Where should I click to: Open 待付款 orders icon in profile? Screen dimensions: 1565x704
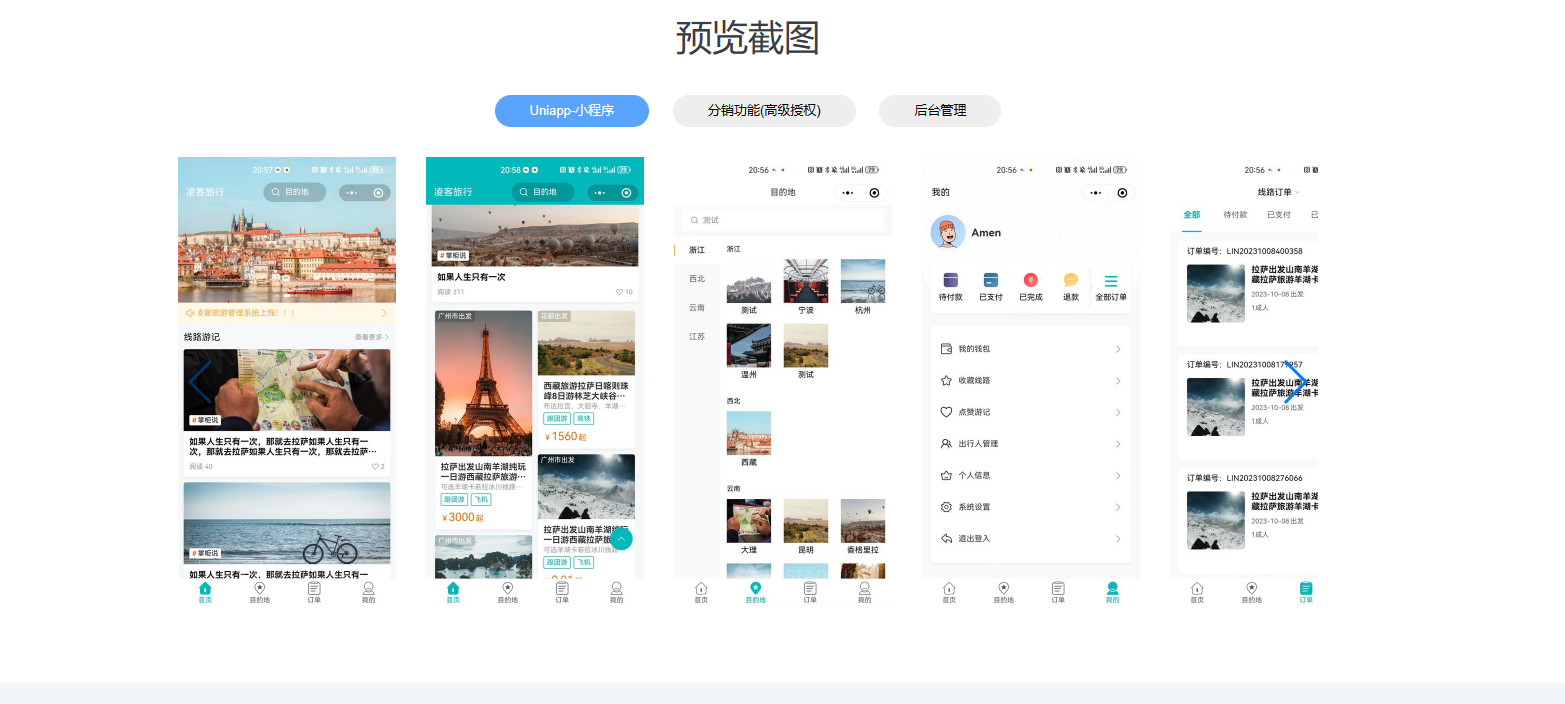(x=950, y=281)
